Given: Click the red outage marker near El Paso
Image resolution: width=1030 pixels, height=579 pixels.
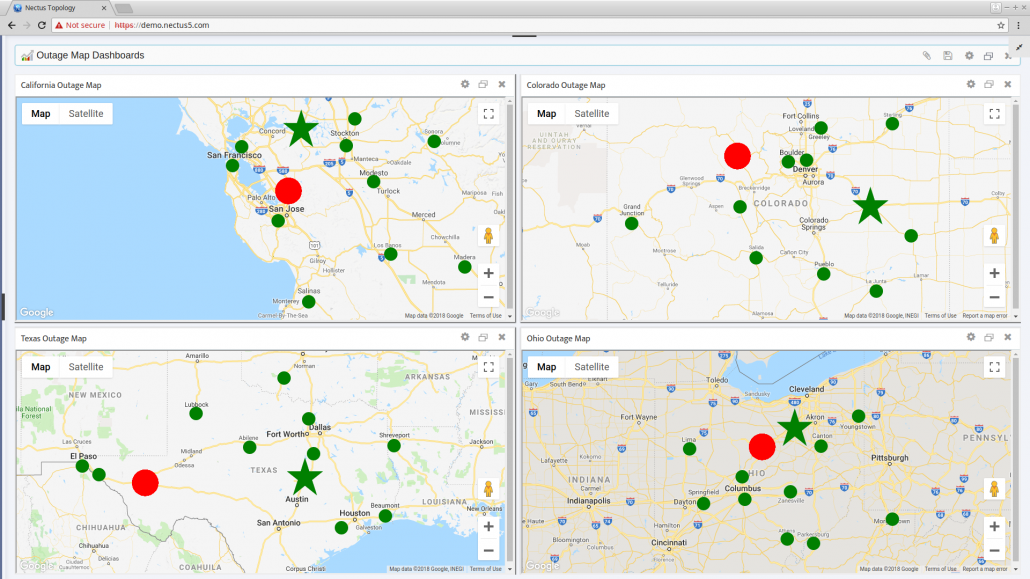Looking at the screenshot, I should pyautogui.click(x=145, y=483).
